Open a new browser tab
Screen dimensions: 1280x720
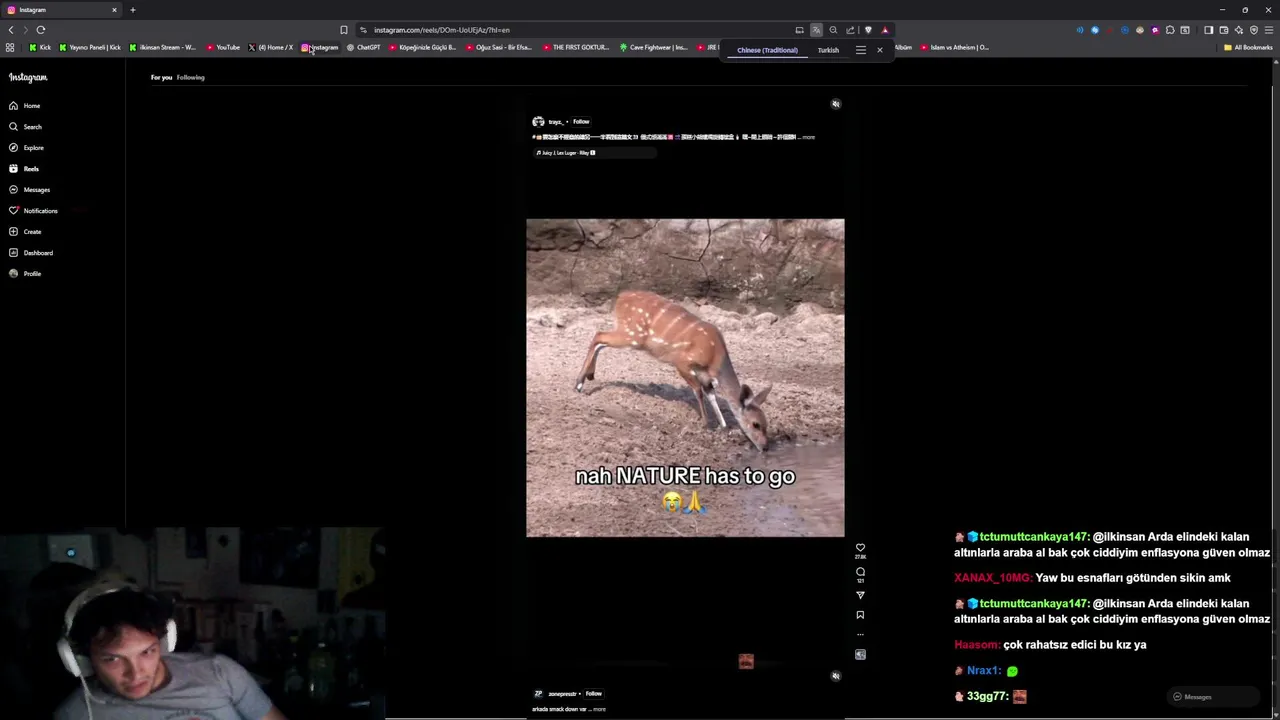(132, 10)
